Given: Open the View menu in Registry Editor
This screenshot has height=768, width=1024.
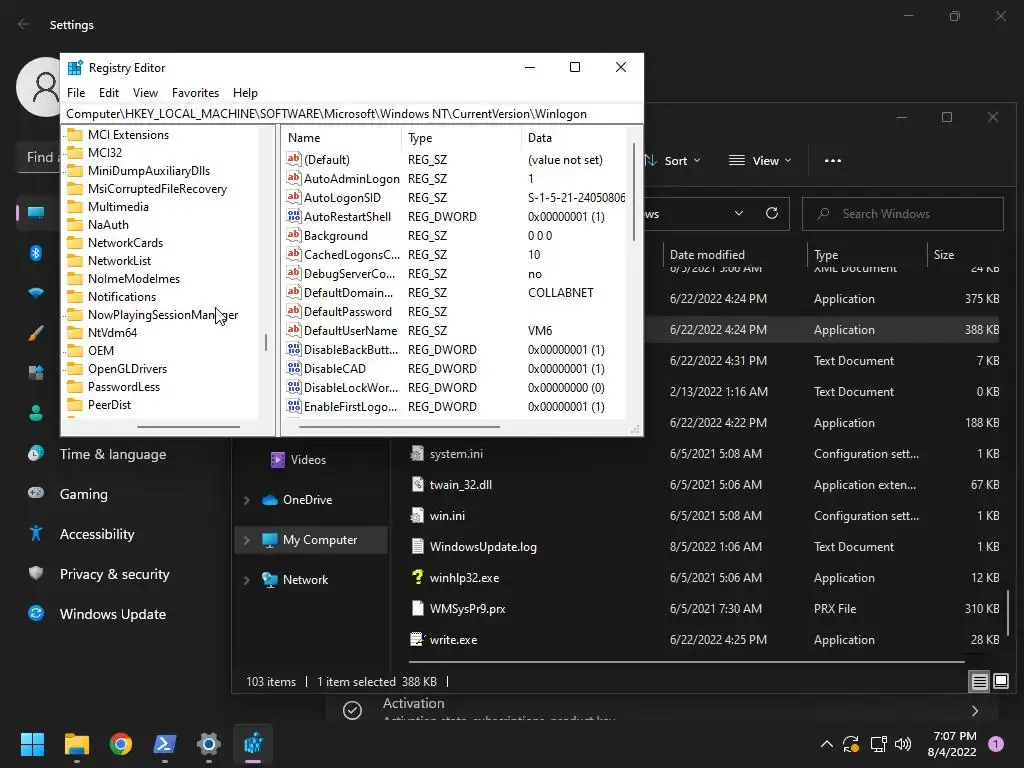Looking at the screenshot, I should coord(145,93).
